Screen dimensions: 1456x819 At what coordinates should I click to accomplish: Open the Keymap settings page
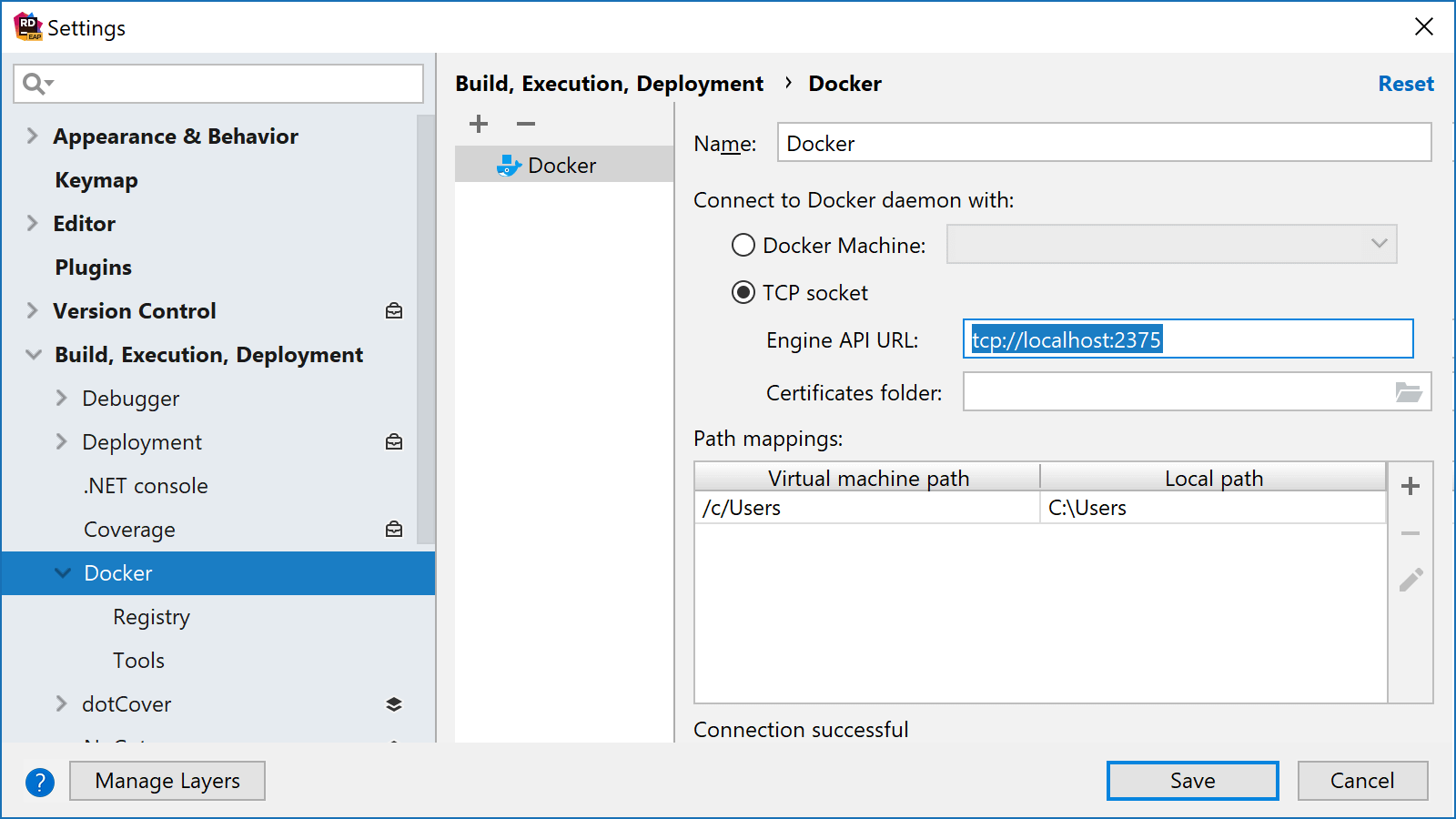[x=96, y=180]
